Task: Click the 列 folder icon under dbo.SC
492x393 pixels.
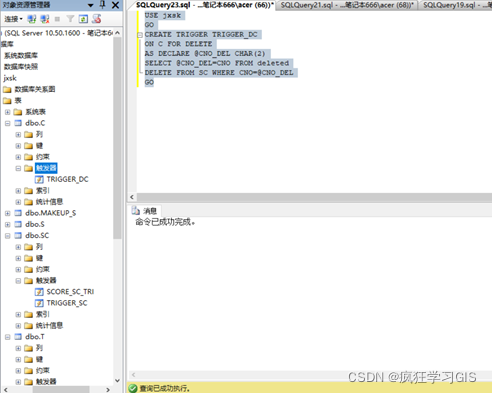Action: tap(29, 247)
